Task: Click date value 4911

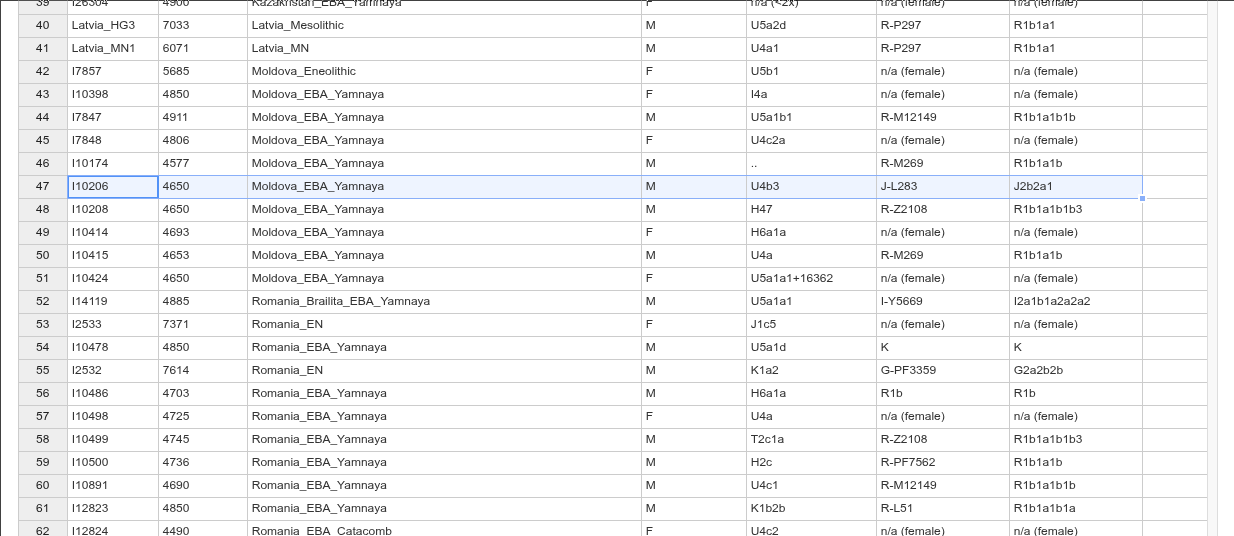Action: [x=203, y=117]
